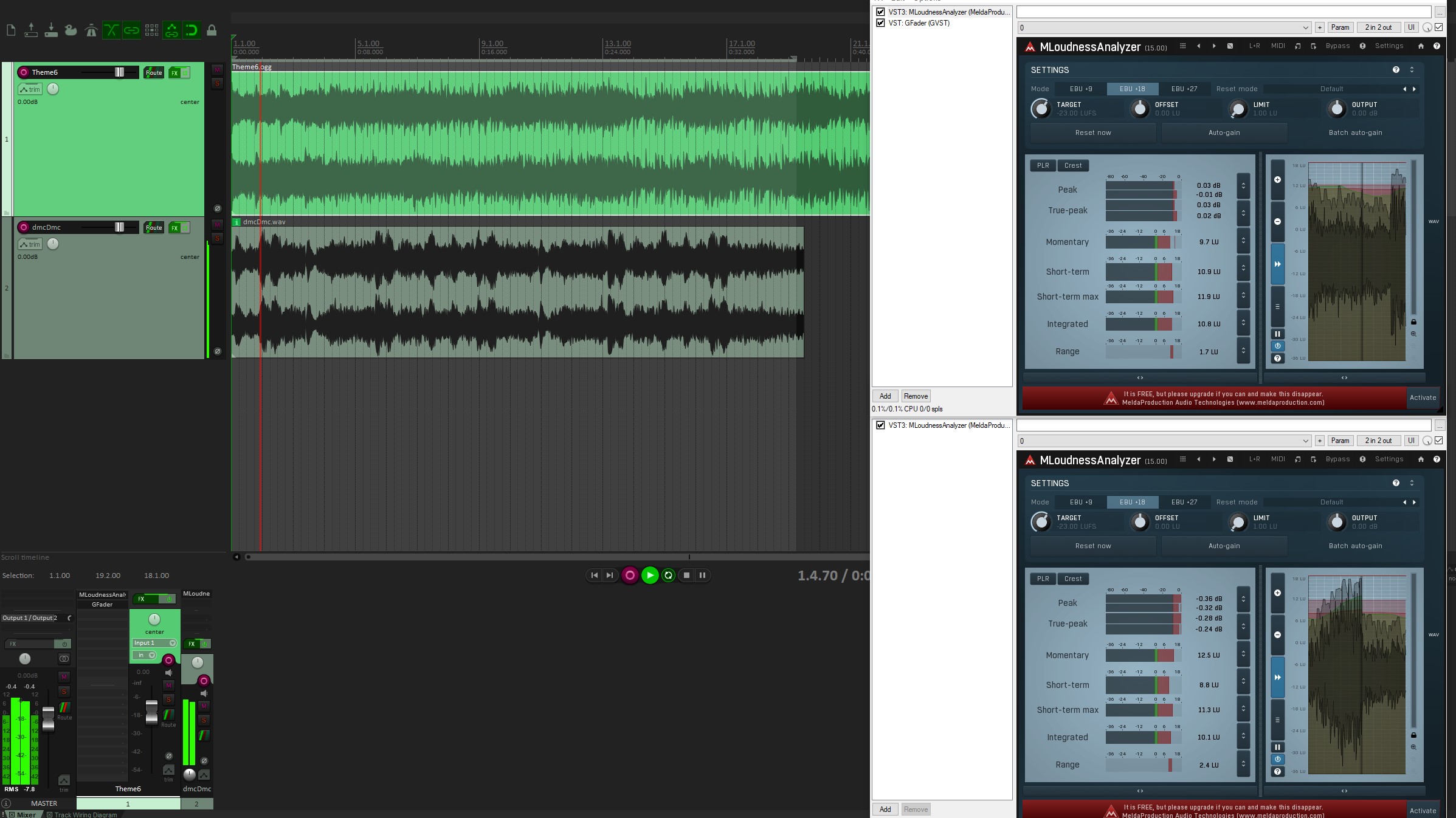Toggle PLR button in upper analyzer

coord(1043,165)
